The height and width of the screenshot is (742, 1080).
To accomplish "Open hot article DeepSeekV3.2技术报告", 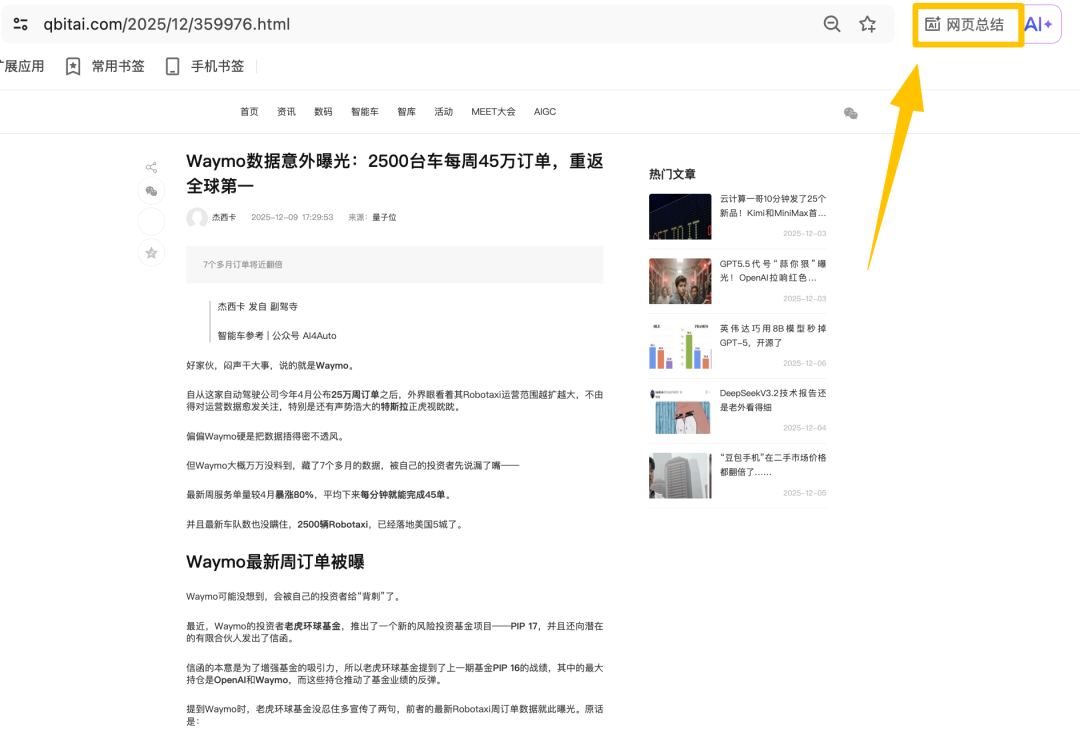I will click(773, 400).
